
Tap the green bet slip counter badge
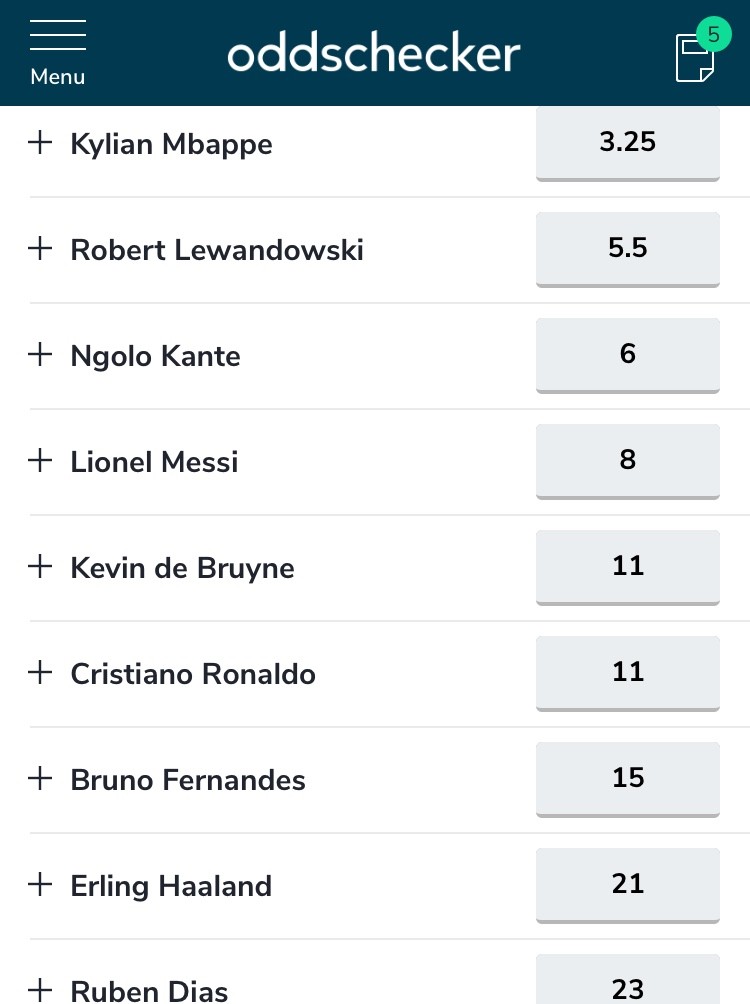(713, 34)
